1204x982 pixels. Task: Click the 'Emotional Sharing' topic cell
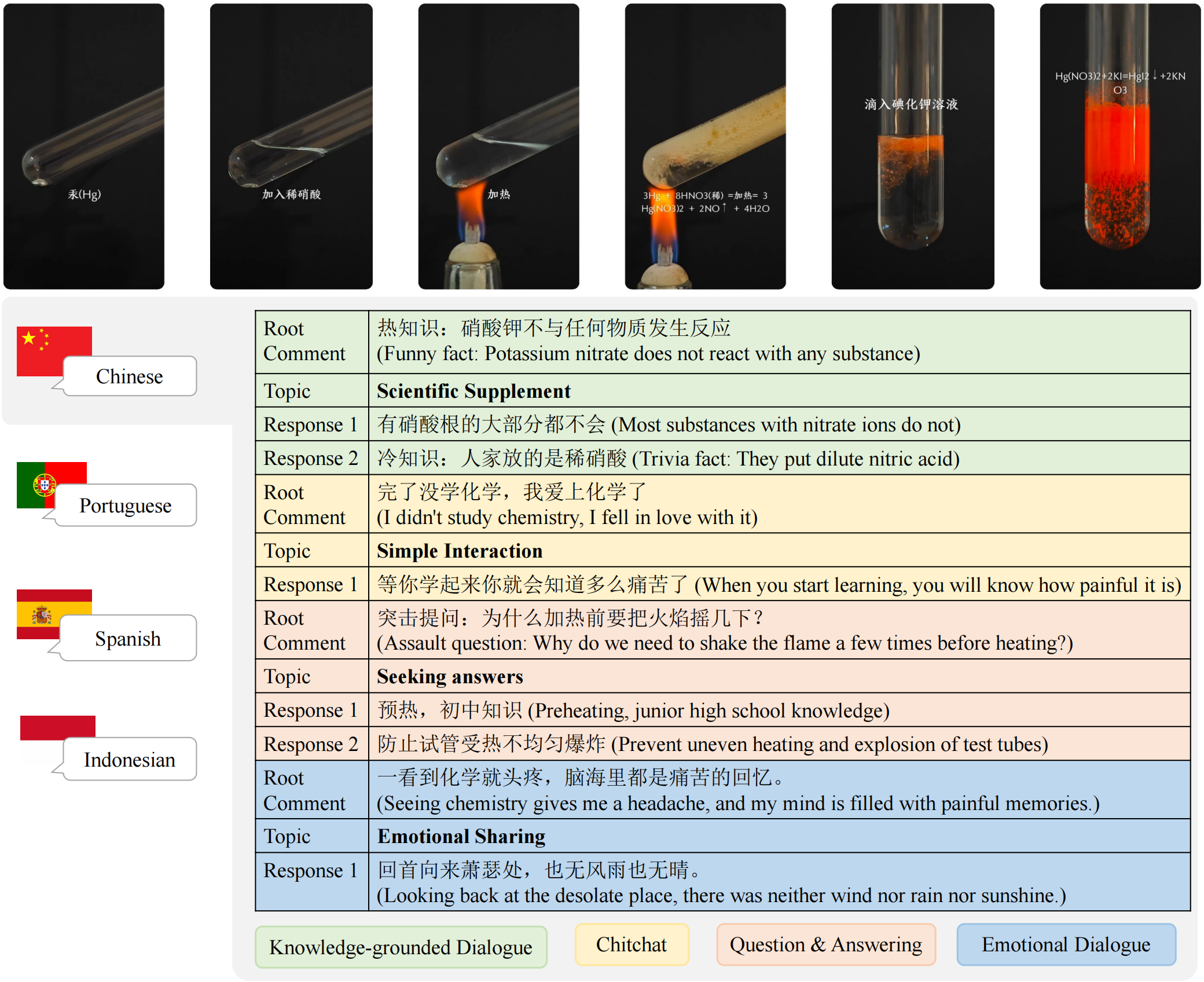coord(779,836)
